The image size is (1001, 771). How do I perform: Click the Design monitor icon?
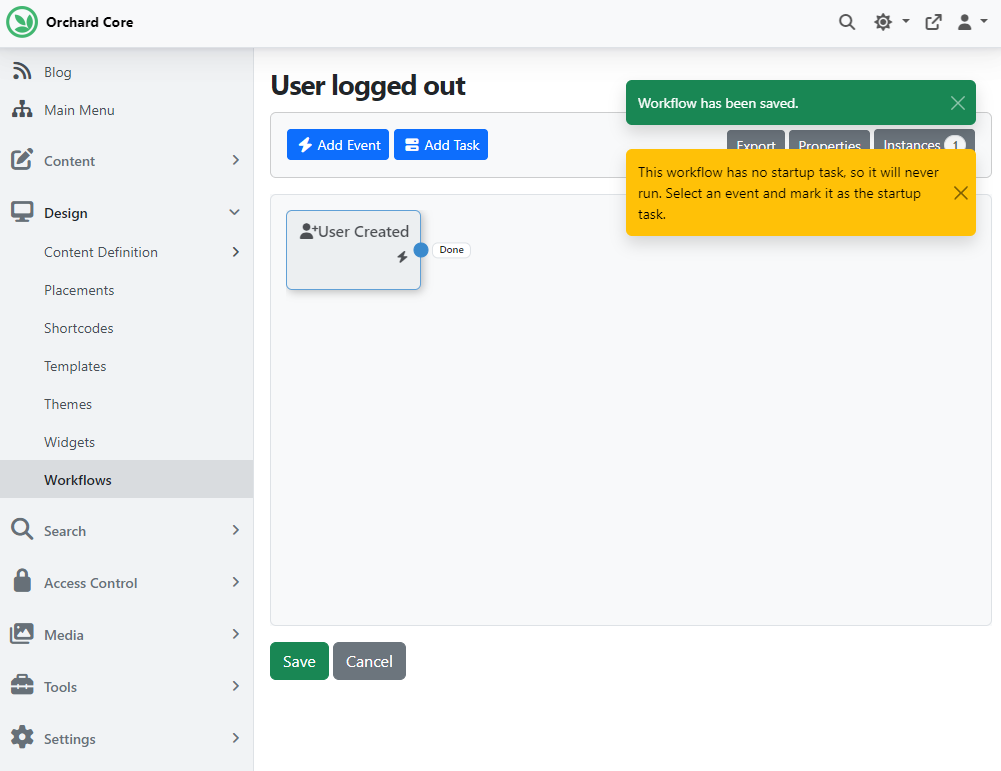(22, 212)
